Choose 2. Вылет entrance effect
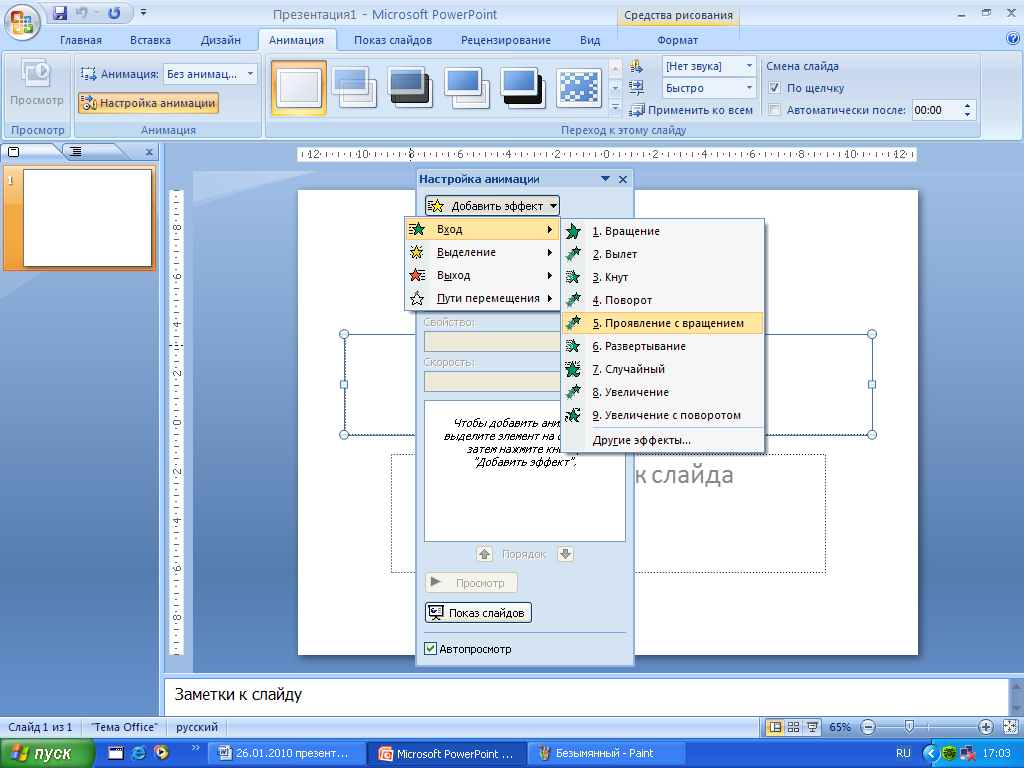 662,254
